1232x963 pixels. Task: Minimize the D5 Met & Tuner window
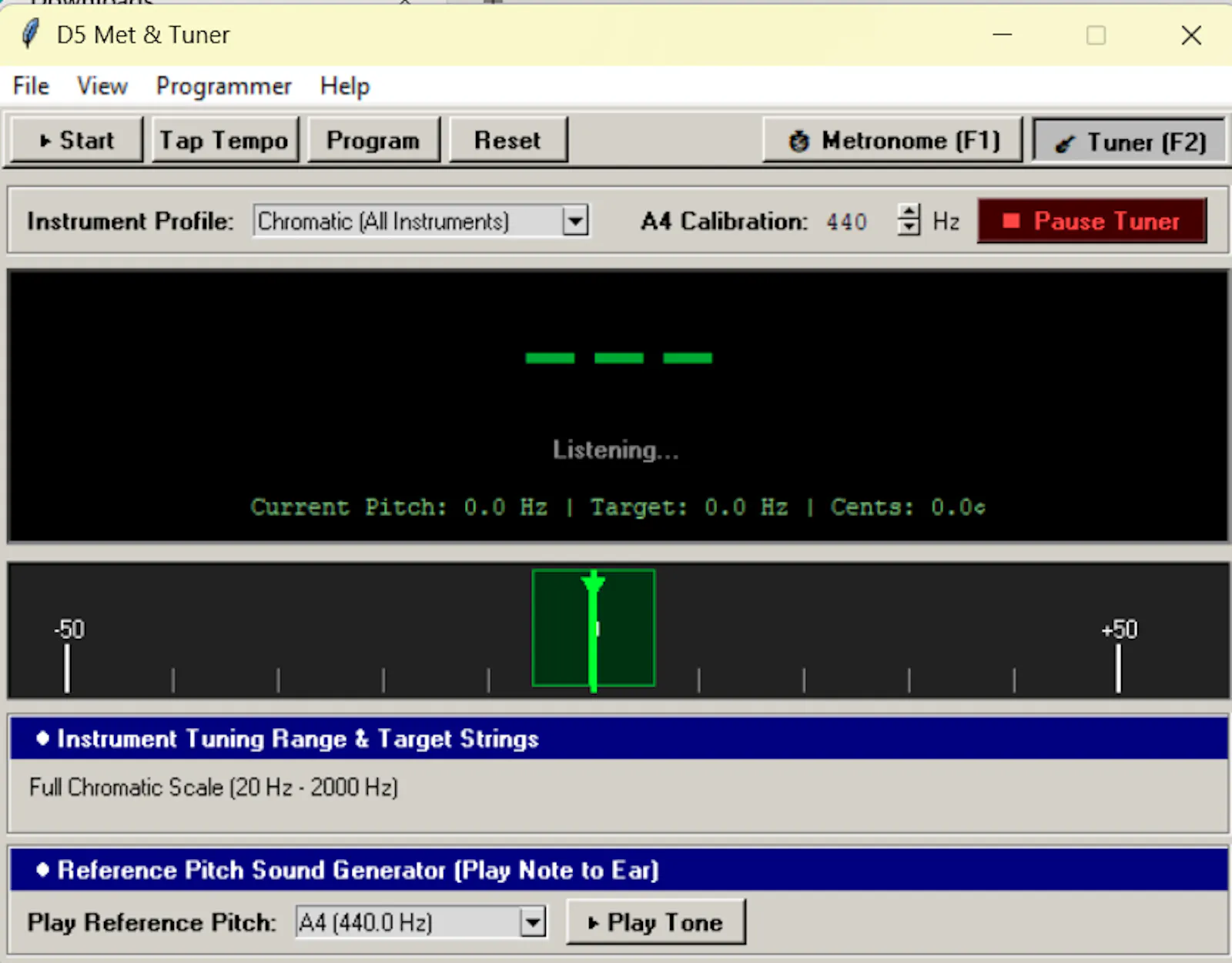point(1002,35)
